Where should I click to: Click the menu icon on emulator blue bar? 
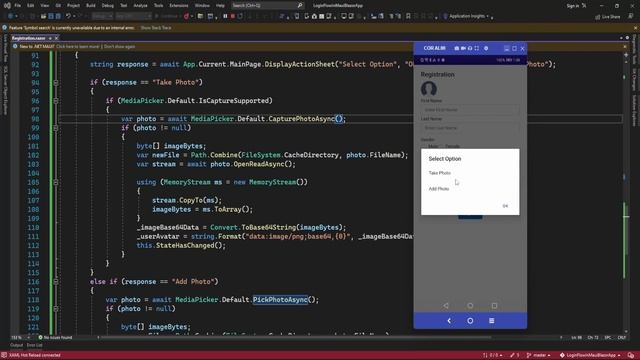tap(491, 321)
